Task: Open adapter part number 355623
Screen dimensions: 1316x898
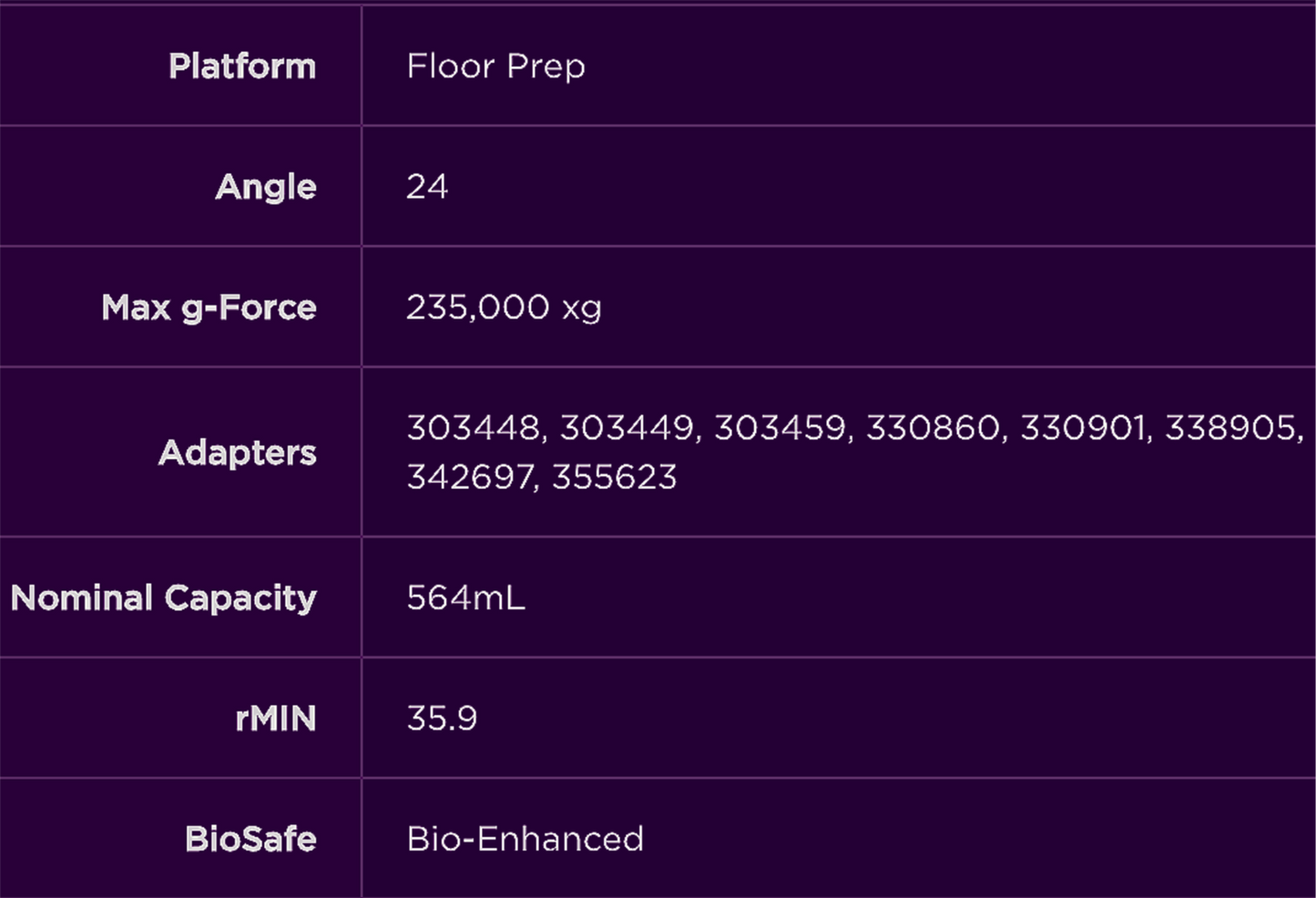Action: [x=615, y=477]
